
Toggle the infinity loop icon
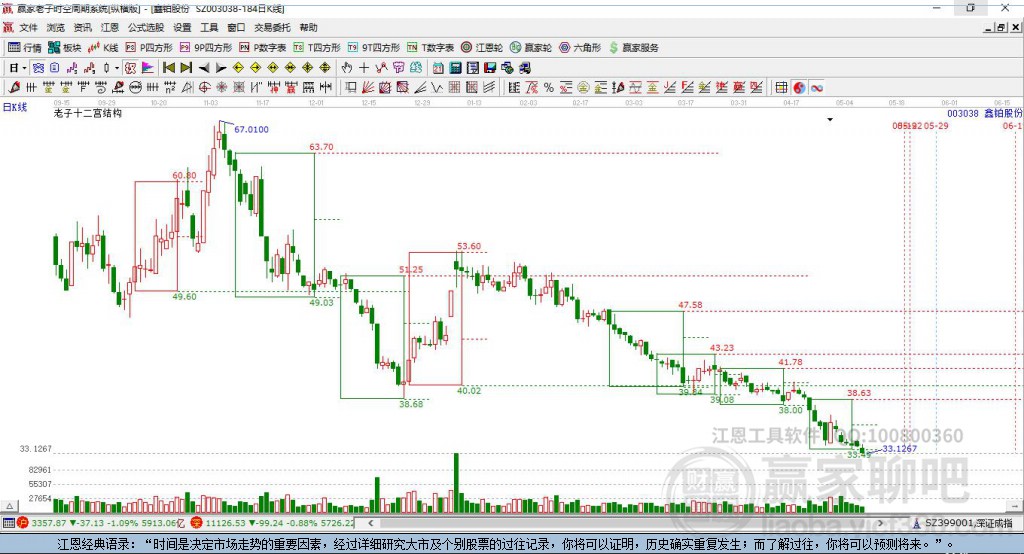(816, 88)
